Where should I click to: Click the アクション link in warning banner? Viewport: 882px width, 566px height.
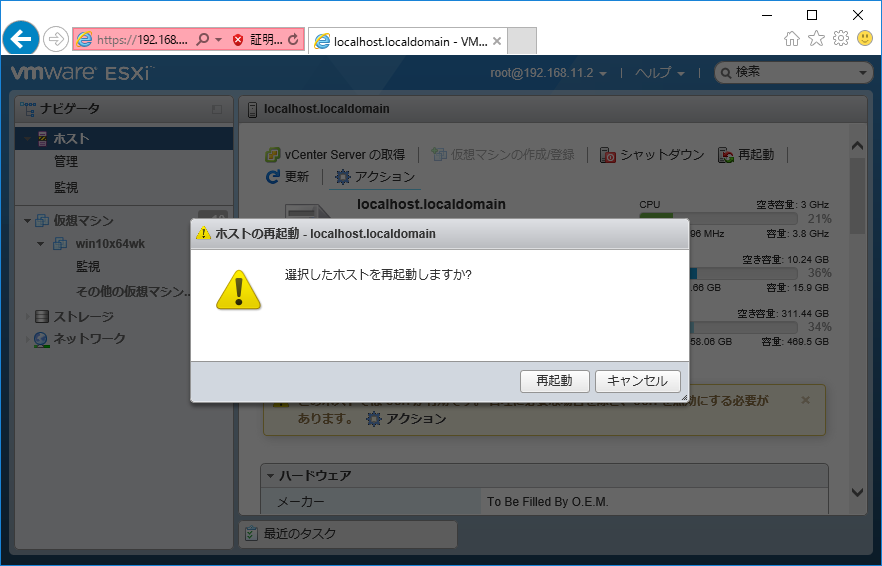[x=406, y=419]
